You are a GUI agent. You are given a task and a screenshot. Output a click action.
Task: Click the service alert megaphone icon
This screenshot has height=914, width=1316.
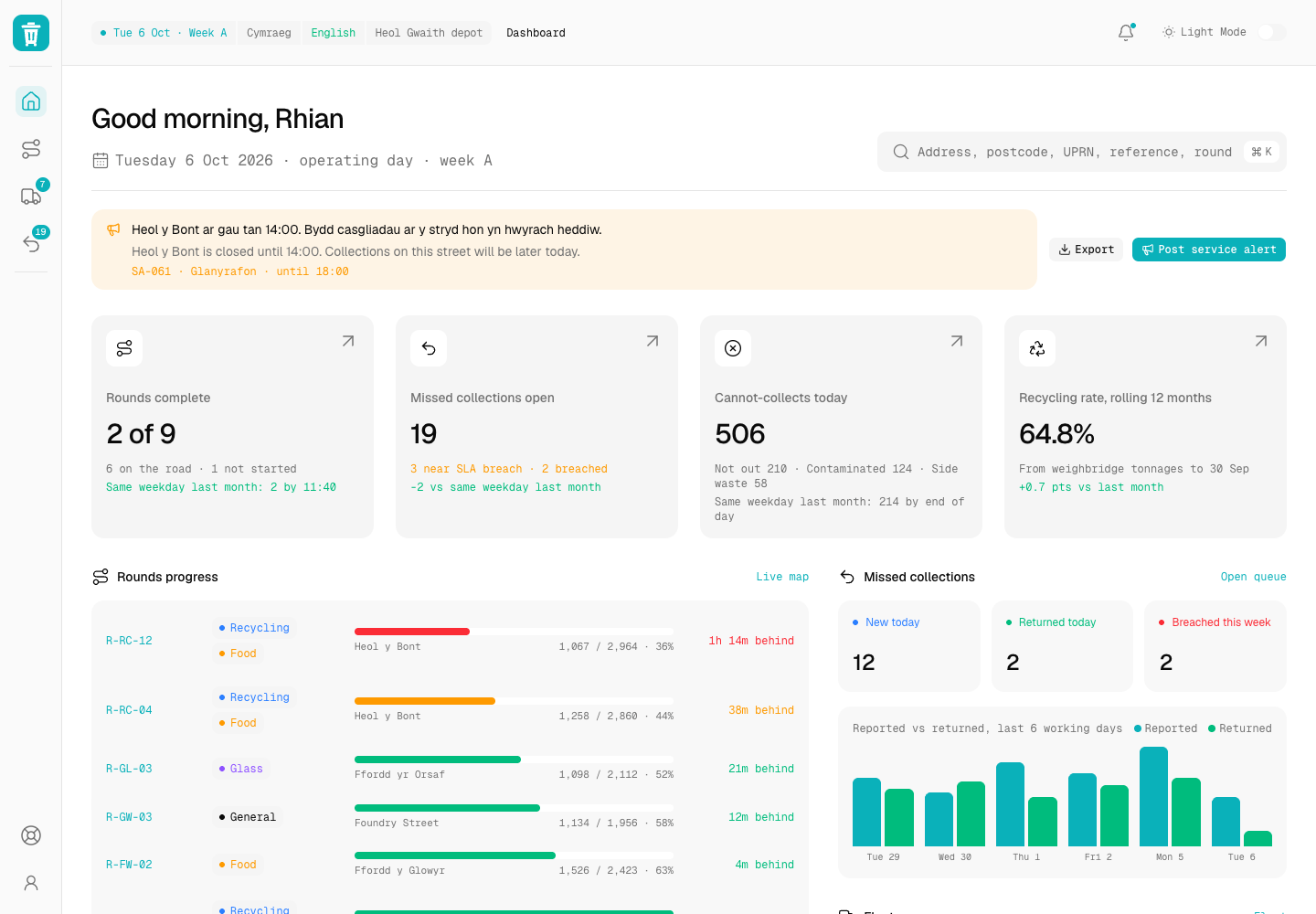(x=113, y=229)
